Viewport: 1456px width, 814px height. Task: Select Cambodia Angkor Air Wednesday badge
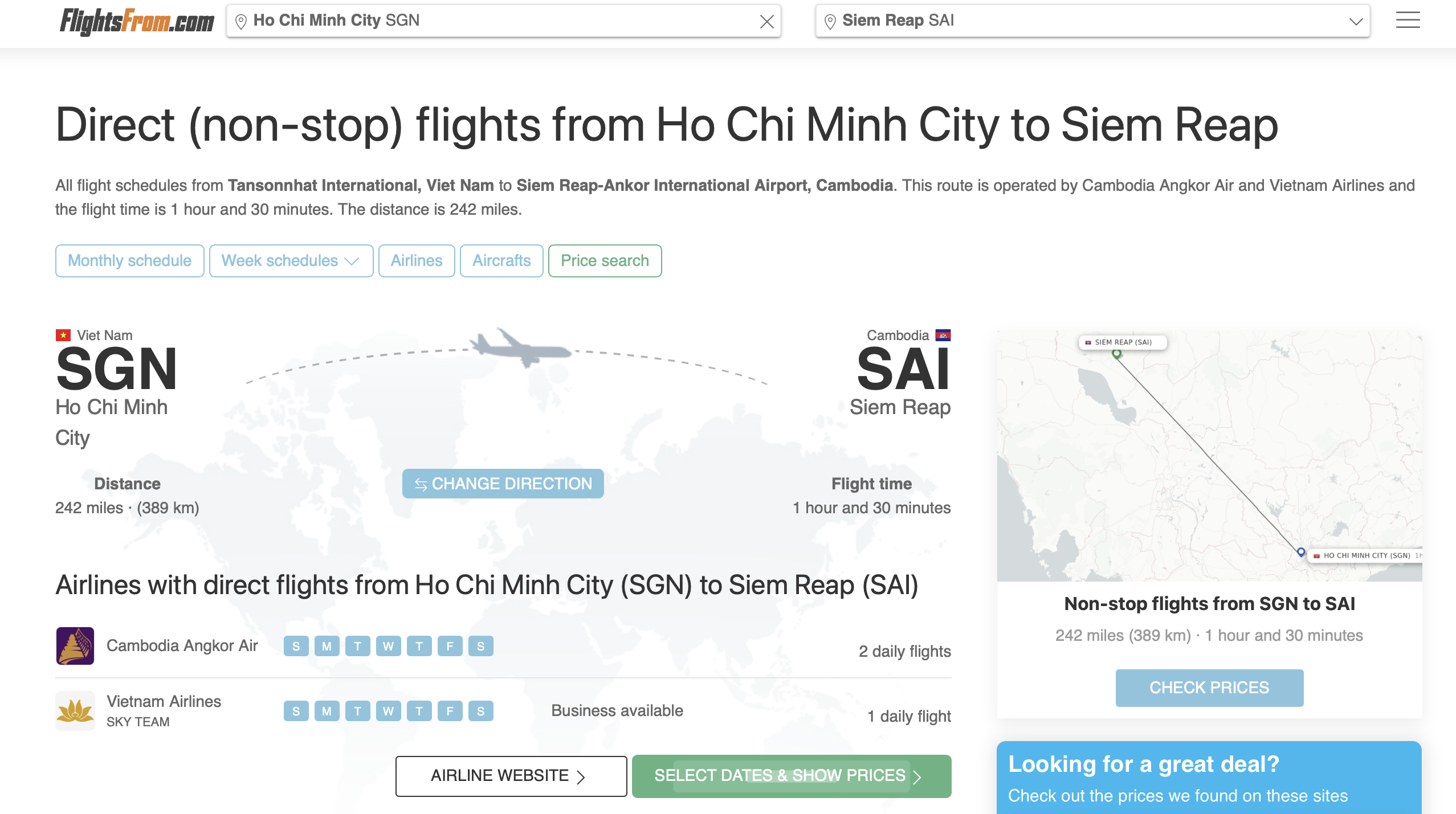point(389,646)
